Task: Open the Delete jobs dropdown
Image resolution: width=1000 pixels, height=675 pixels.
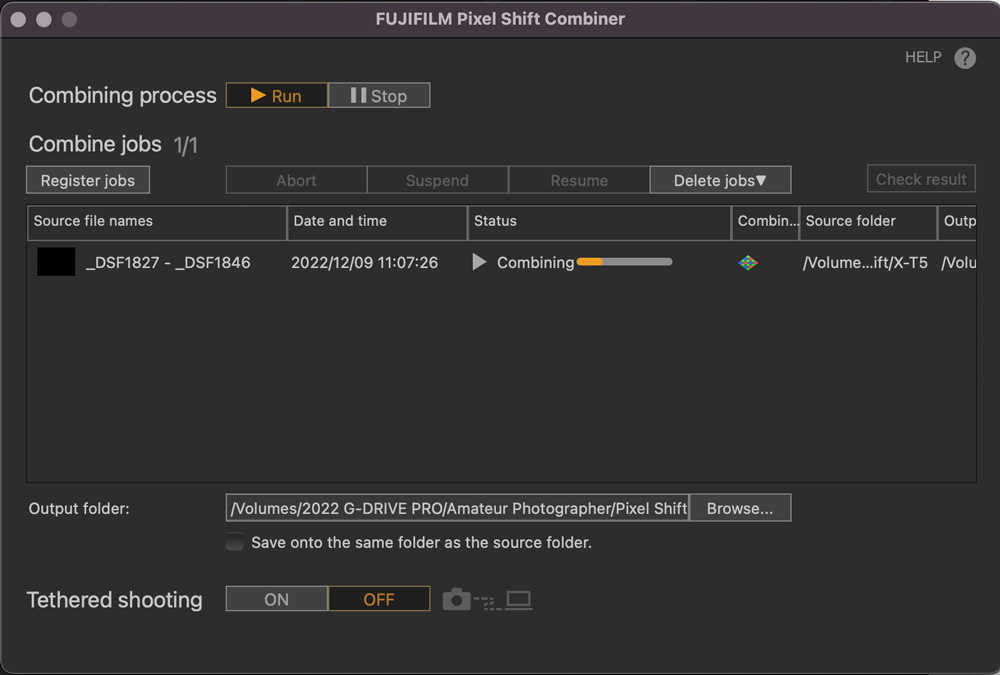Action: pyautogui.click(x=720, y=180)
